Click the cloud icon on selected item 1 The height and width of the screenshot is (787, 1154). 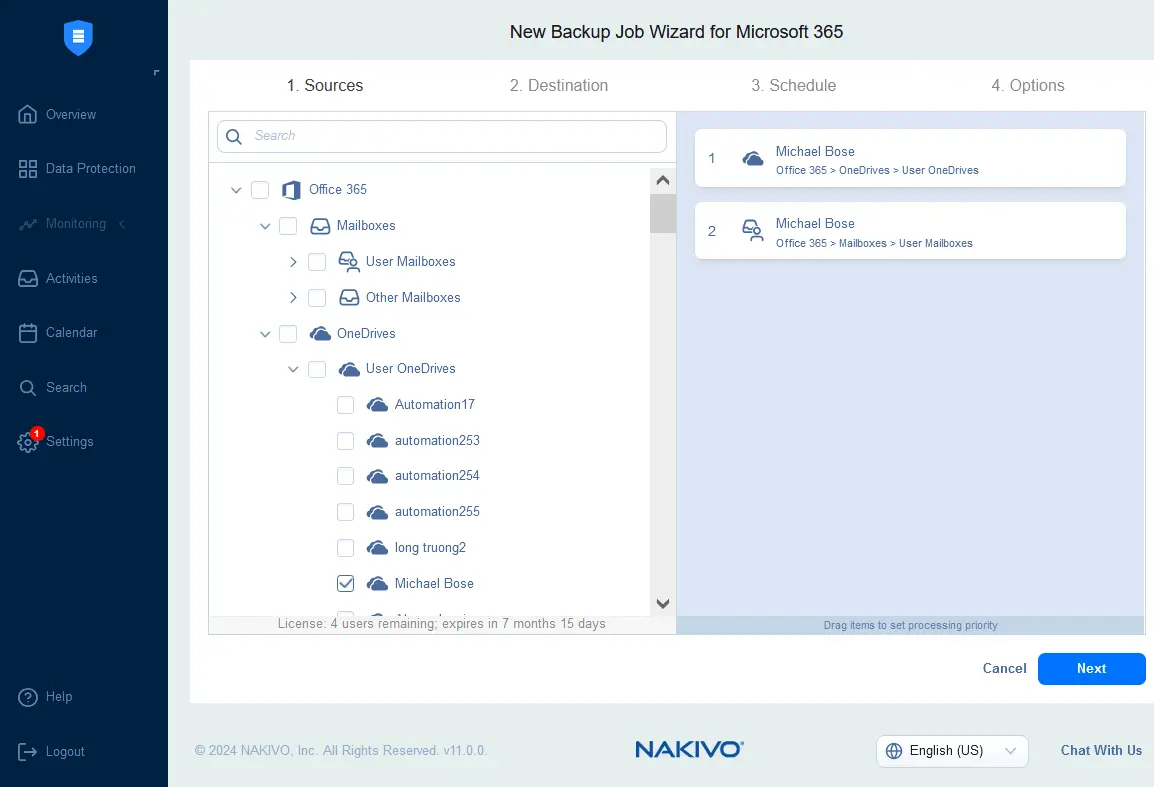tap(752, 158)
